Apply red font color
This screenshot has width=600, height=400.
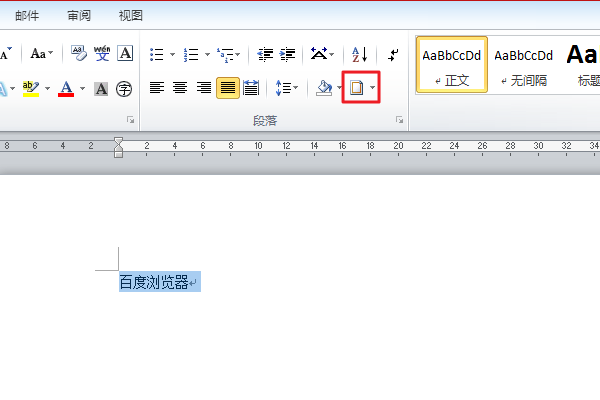tap(66, 89)
